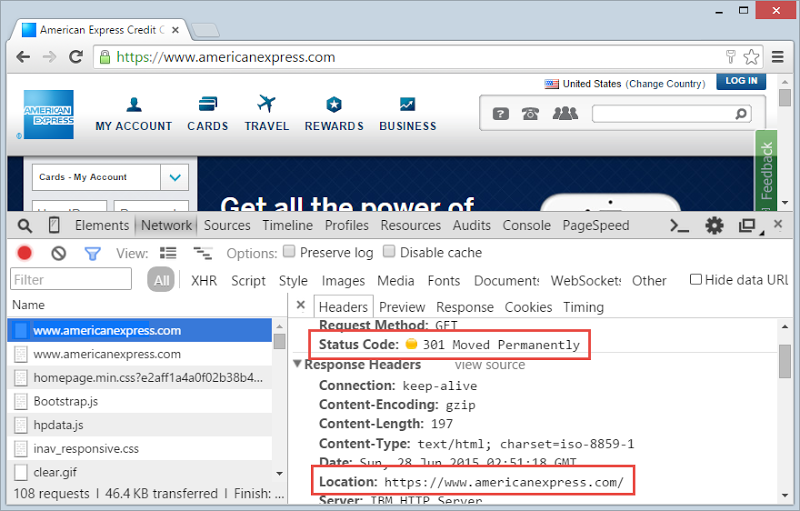Click the saved password key icon
This screenshot has width=800, height=511.
(731, 57)
